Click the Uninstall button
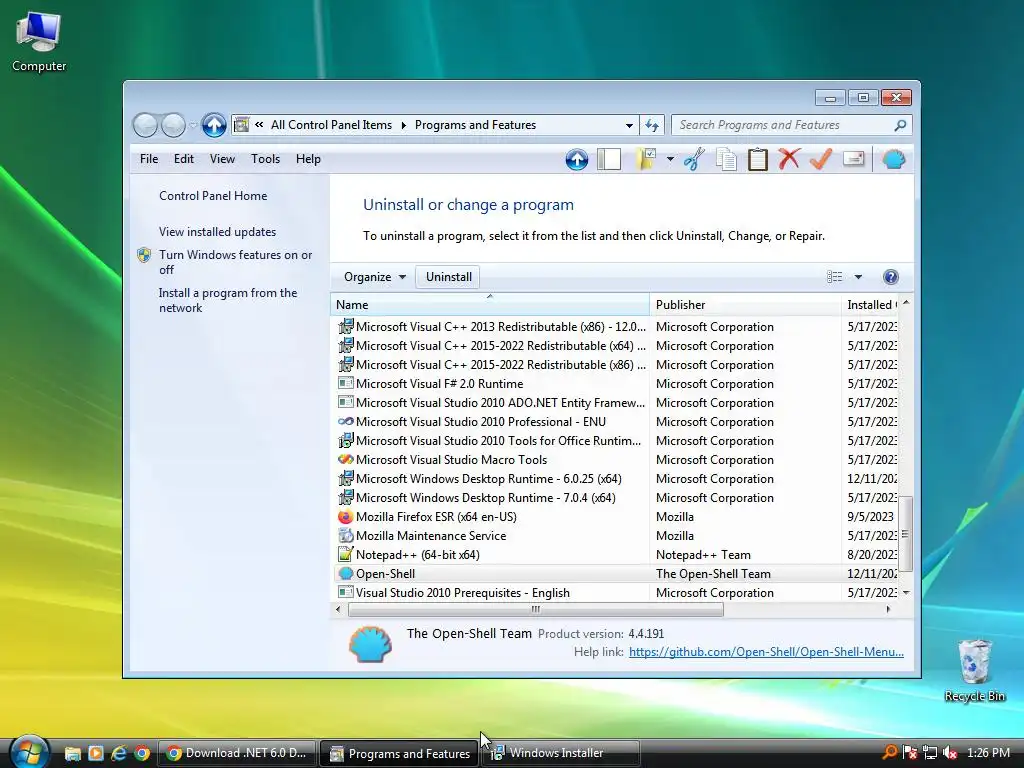 [449, 277]
